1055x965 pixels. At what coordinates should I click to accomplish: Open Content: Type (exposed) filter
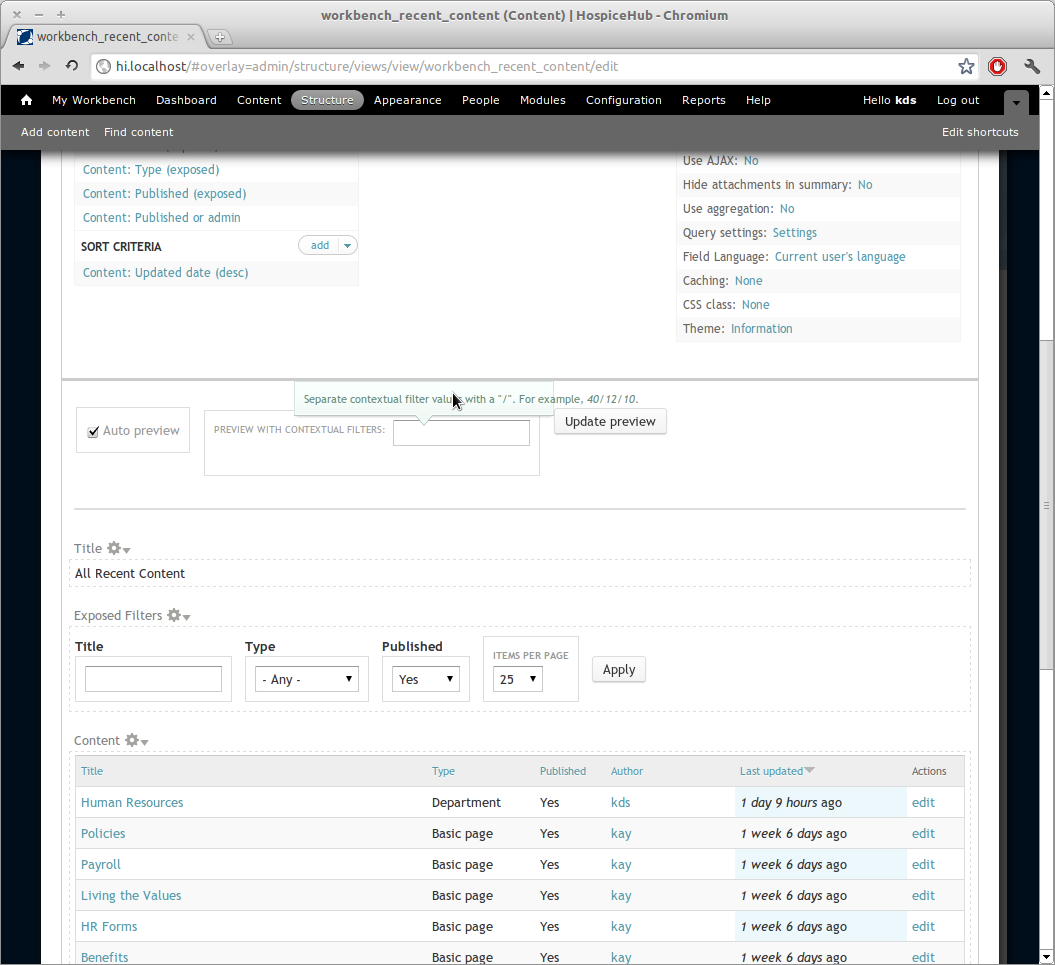(x=151, y=170)
